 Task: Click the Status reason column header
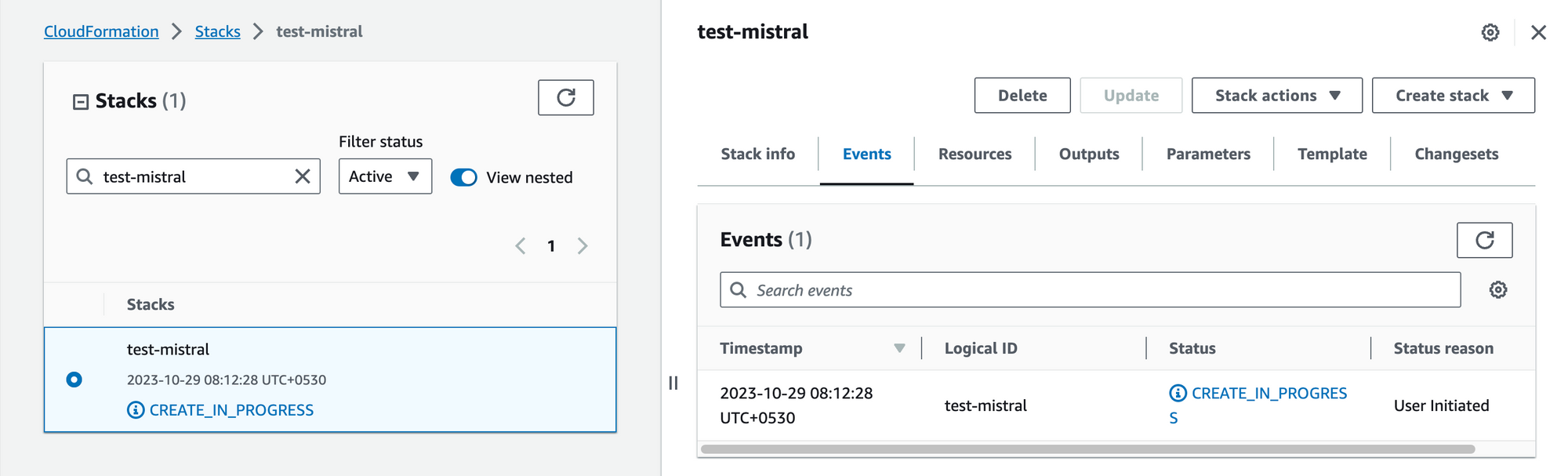coord(1443,348)
